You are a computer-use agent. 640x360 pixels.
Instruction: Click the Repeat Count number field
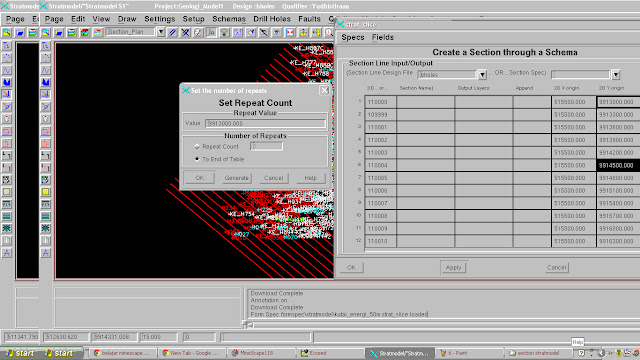click(266, 146)
